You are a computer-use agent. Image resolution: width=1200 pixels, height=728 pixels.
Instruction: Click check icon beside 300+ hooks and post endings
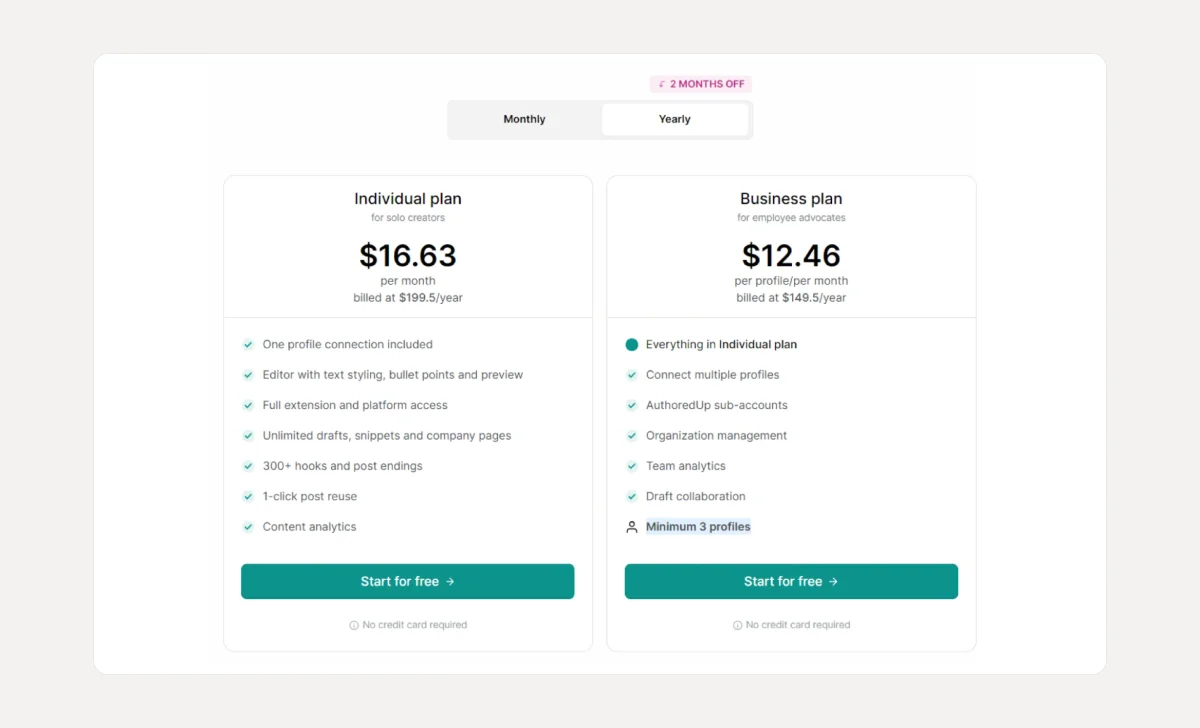[x=248, y=466]
